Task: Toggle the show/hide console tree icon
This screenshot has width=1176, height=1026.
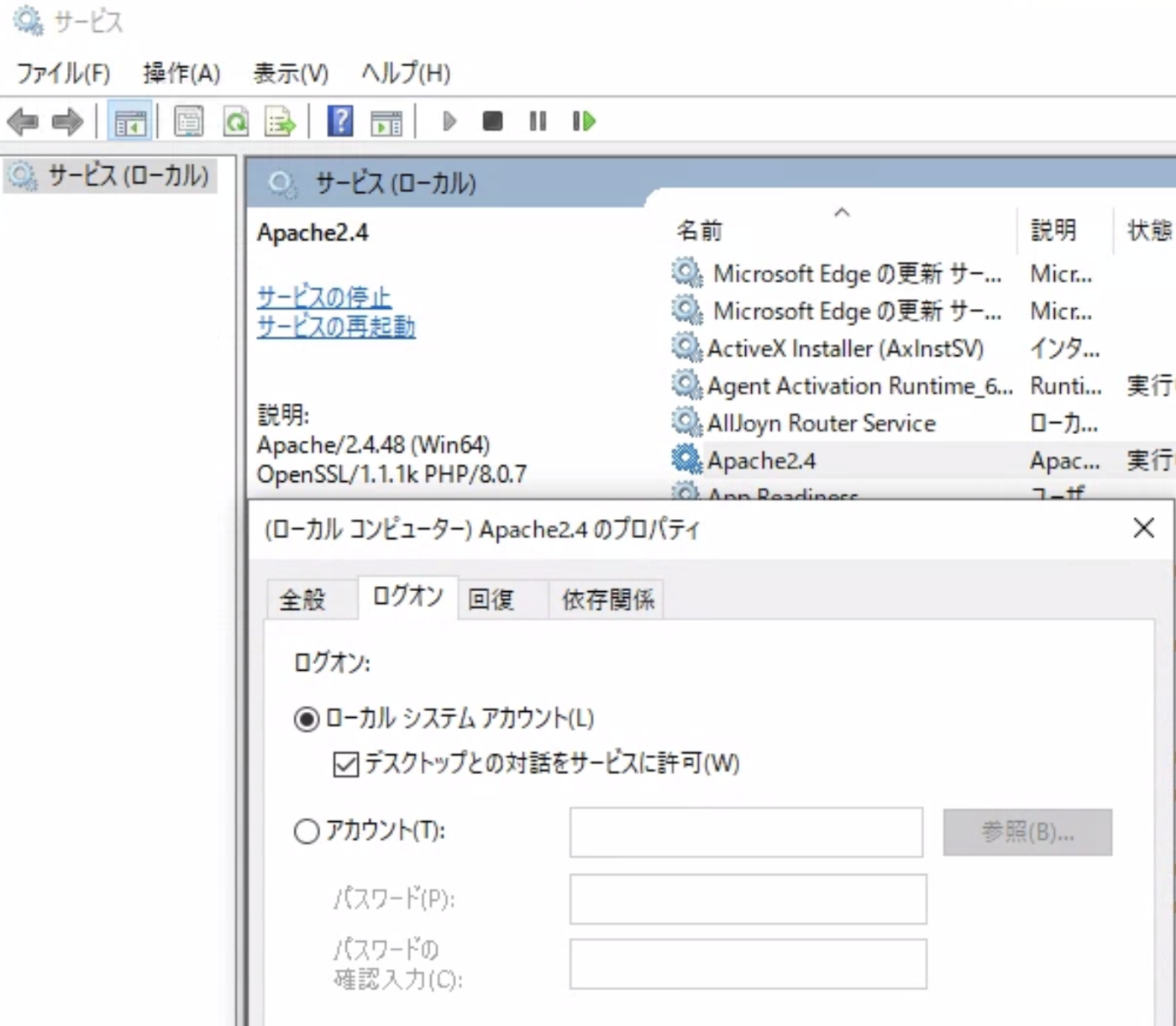Action: click(130, 122)
